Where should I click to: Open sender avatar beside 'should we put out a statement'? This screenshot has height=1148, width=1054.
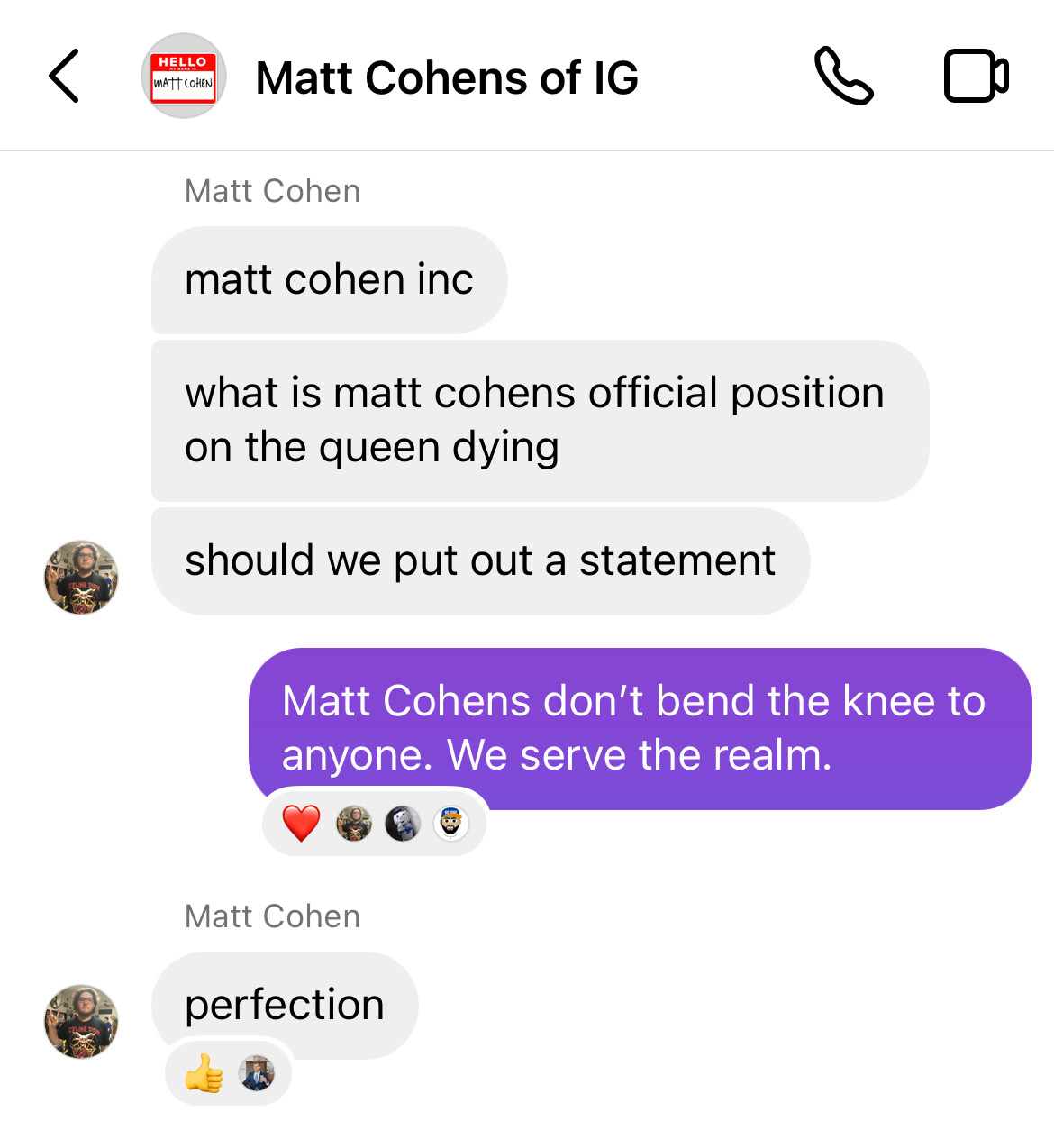81,578
